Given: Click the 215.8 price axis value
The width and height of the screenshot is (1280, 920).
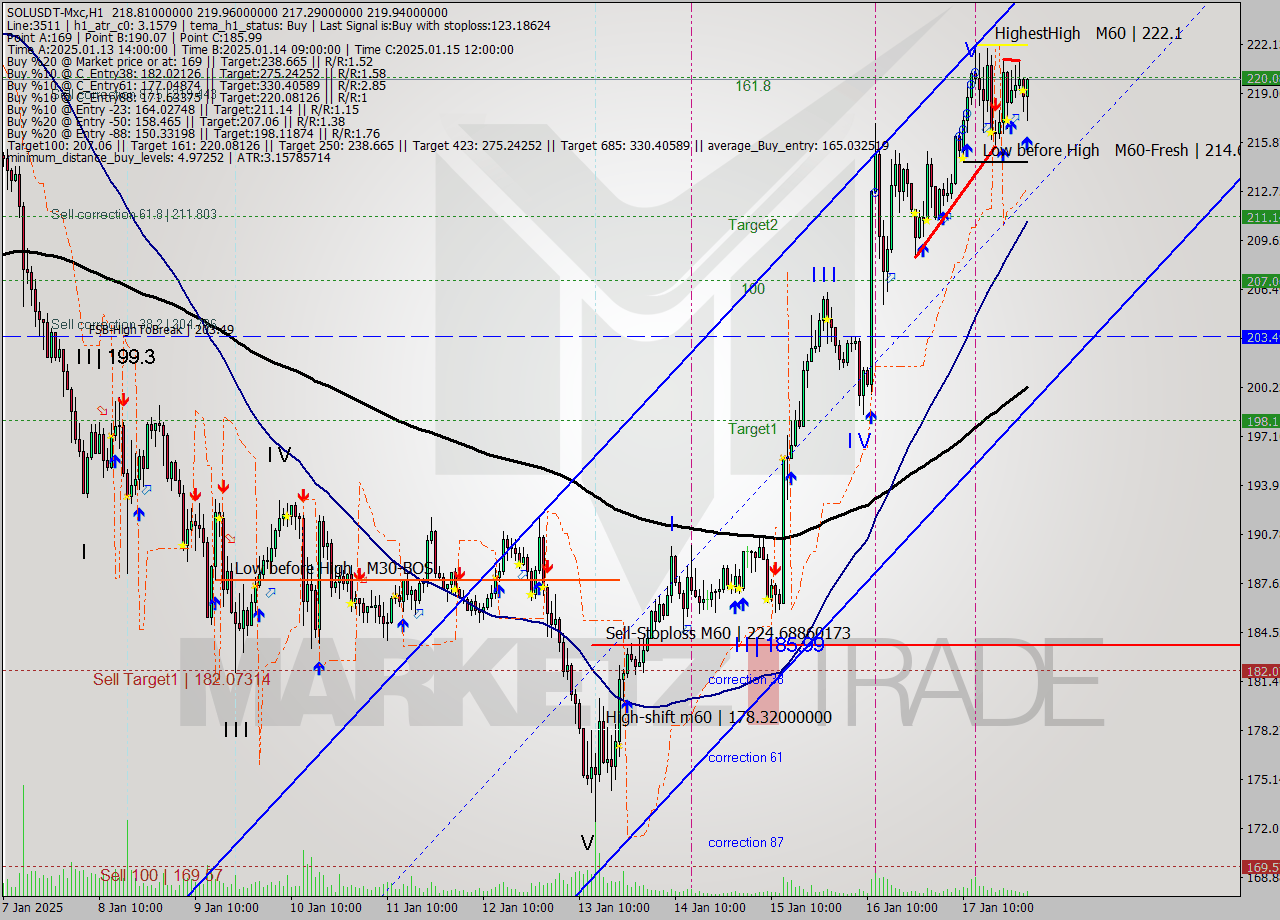Looking at the screenshot, I should (x=1262, y=142).
